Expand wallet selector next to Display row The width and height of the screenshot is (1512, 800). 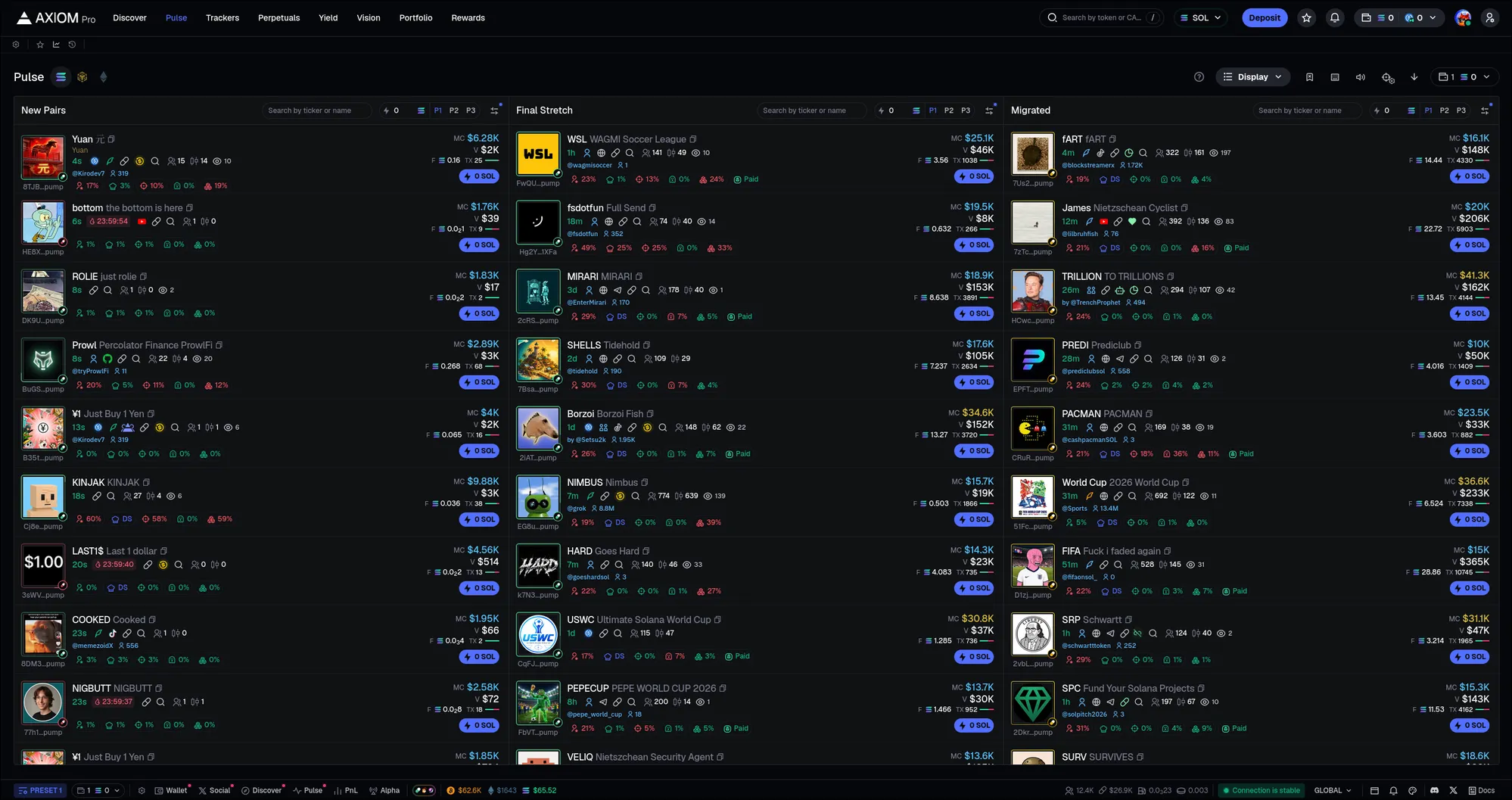click(x=1464, y=77)
